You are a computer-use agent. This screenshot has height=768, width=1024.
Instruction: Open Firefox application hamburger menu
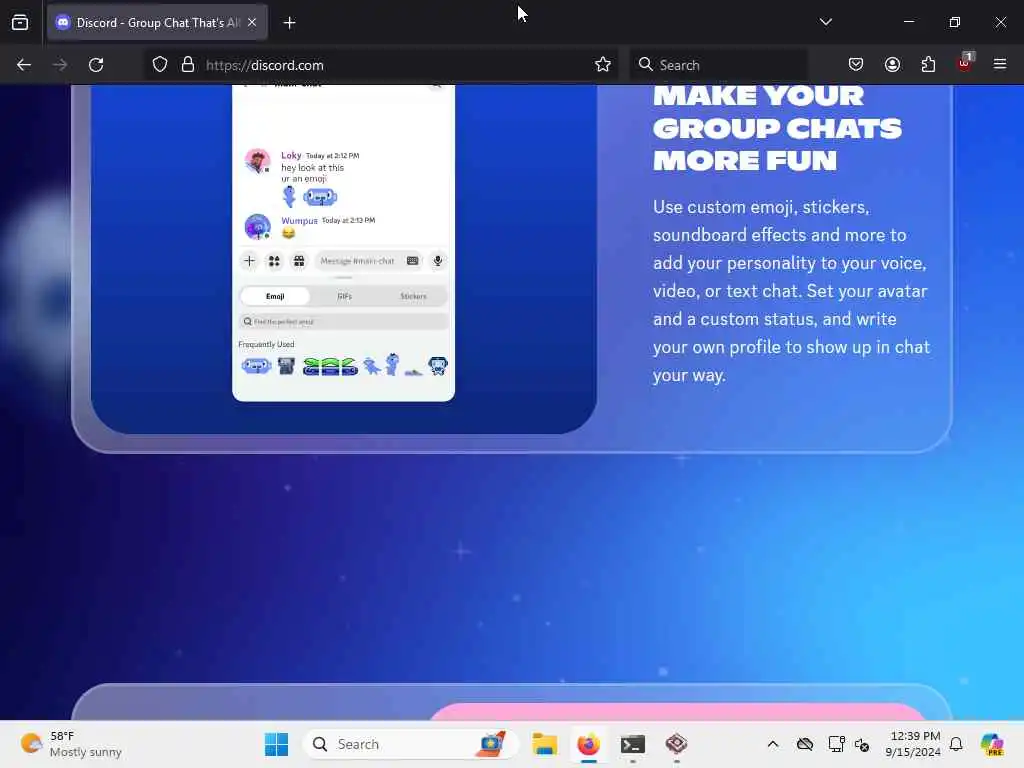(1000, 65)
